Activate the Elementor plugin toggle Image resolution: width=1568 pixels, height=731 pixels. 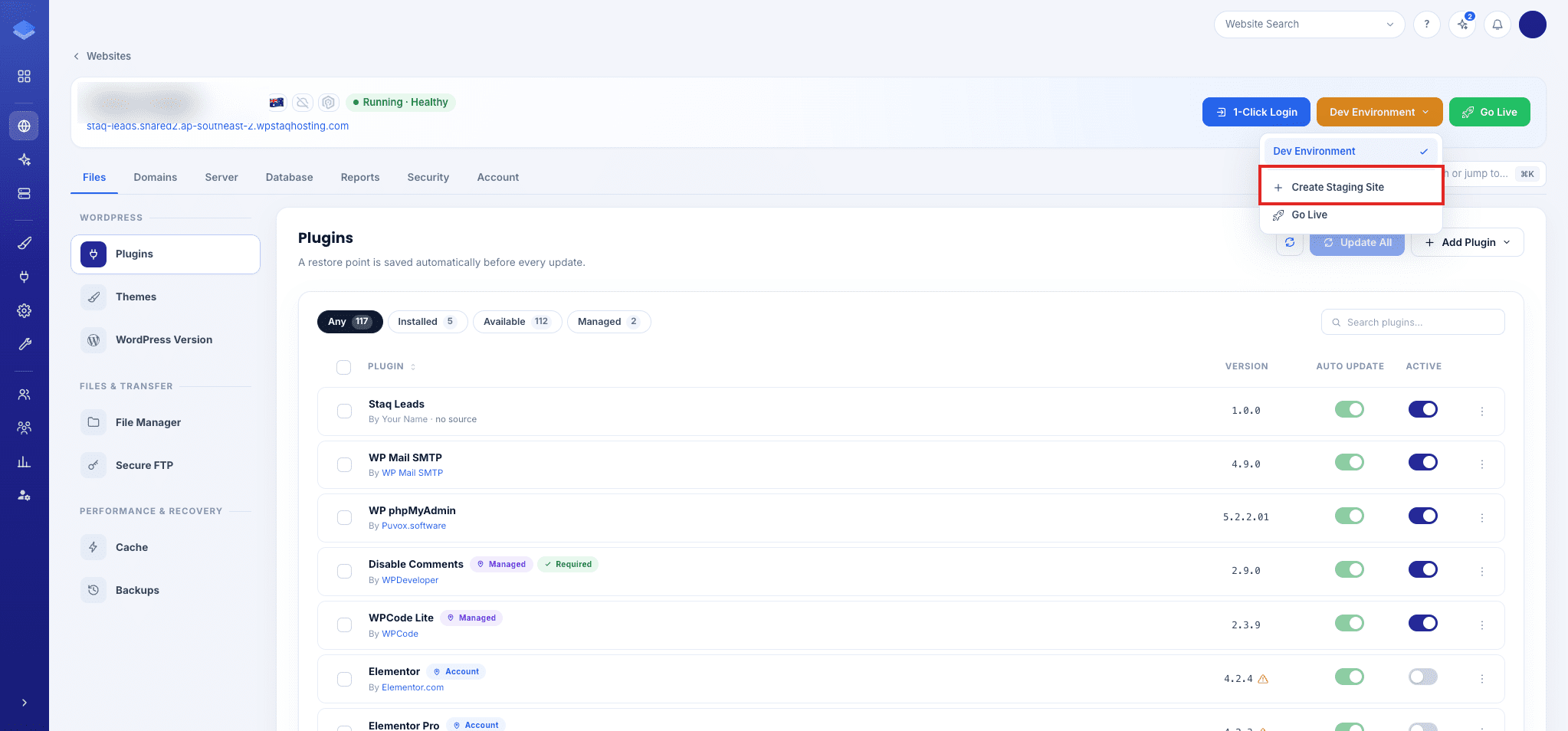[x=1422, y=677]
